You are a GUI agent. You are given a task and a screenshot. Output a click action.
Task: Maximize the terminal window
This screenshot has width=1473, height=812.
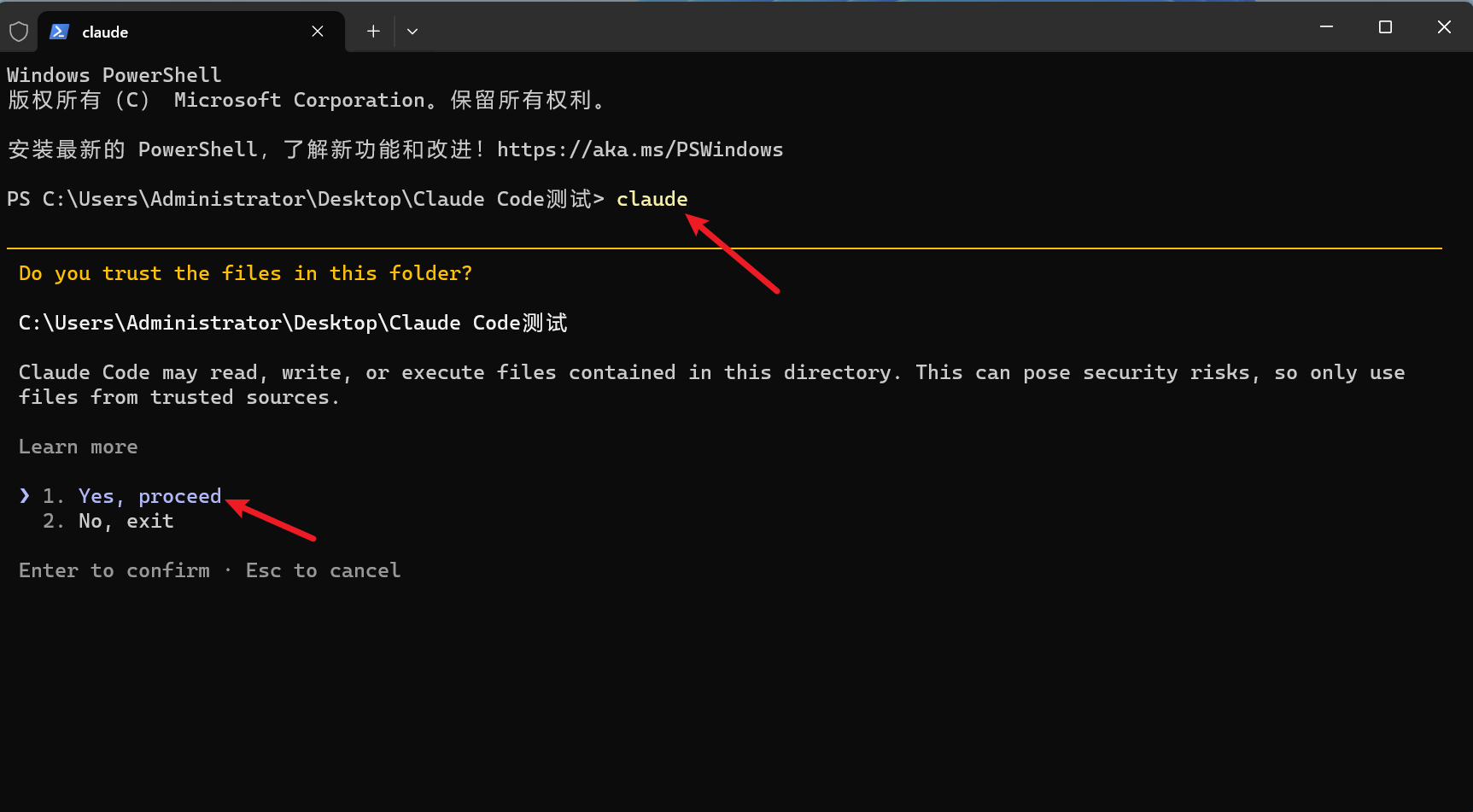(1385, 27)
